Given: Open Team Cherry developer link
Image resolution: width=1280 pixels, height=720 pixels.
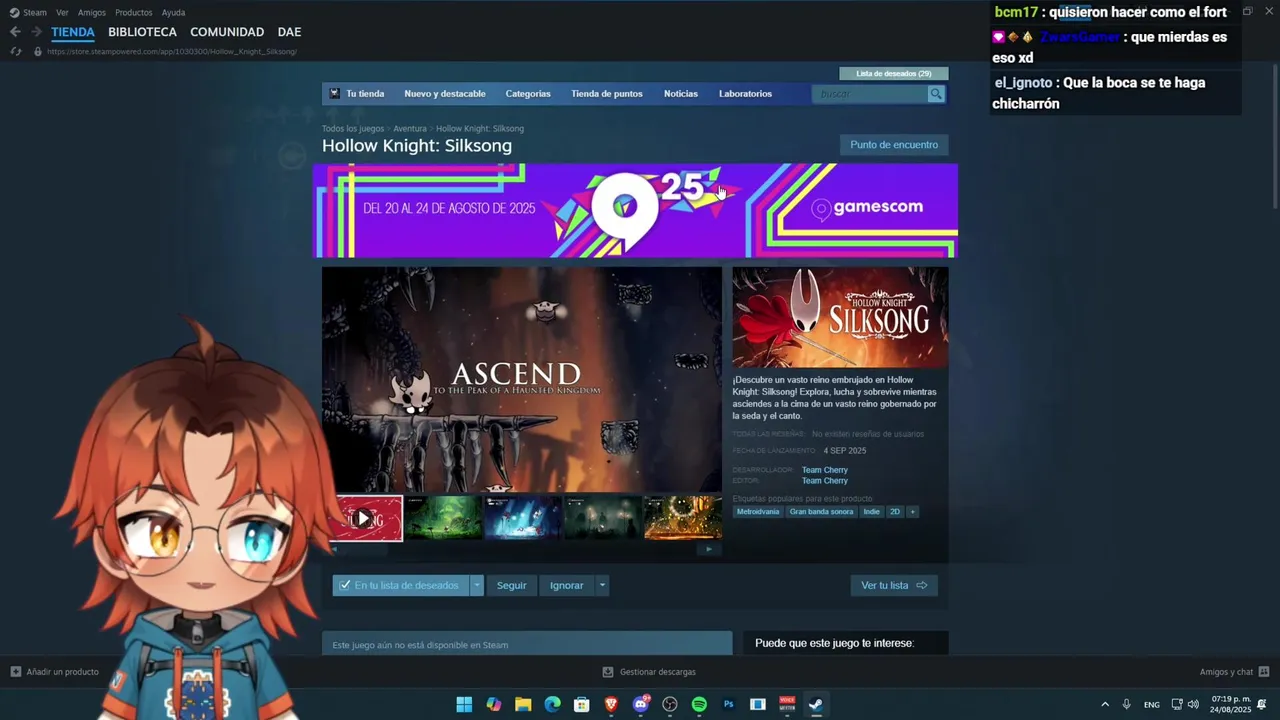Looking at the screenshot, I should (x=825, y=470).
